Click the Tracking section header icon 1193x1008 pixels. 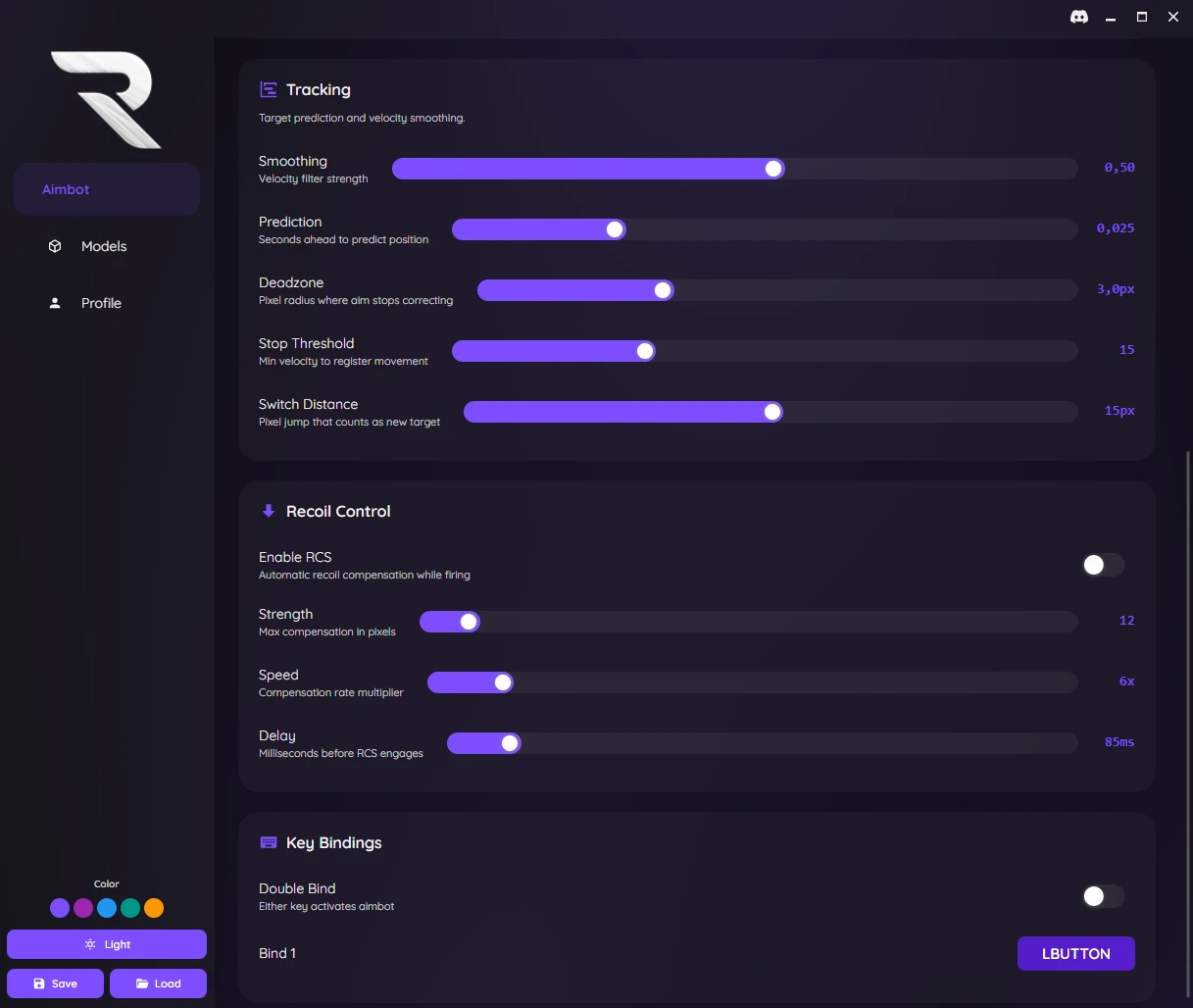coord(268,90)
